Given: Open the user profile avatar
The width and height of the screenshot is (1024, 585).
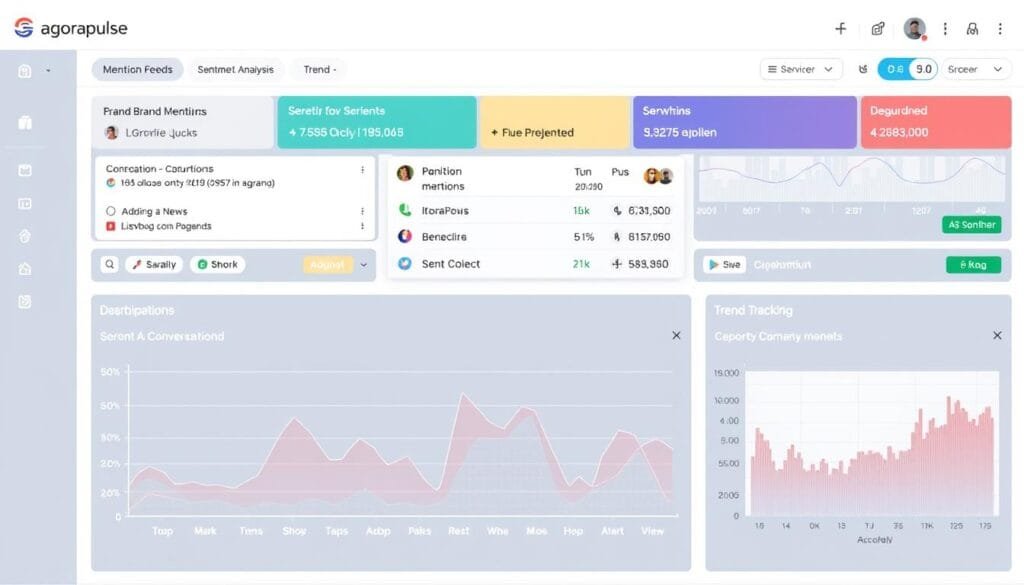Looking at the screenshot, I should [914, 29].
